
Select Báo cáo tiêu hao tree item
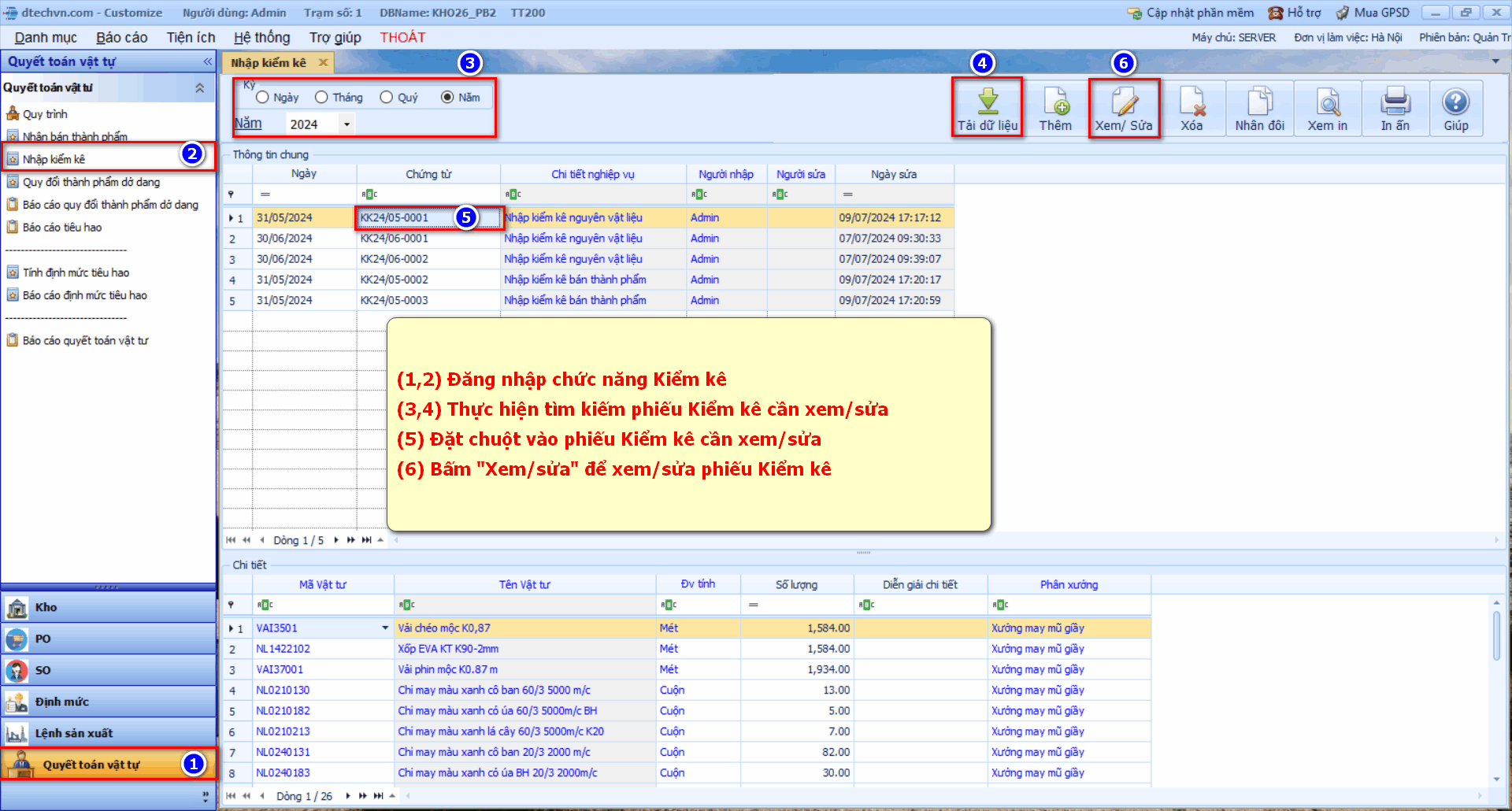coord(62,228)
